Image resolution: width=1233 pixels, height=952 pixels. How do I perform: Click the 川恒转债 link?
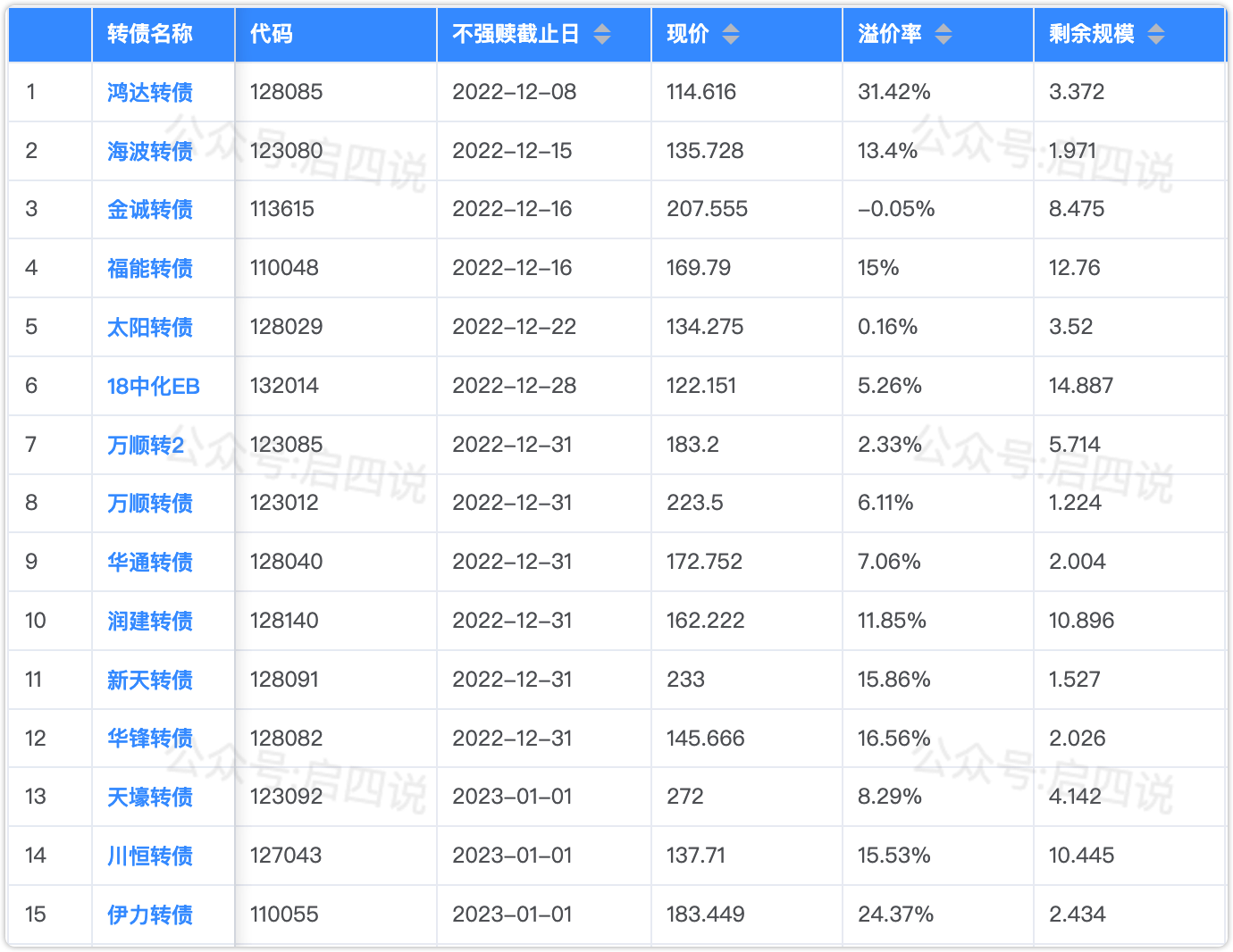[150, 856]
